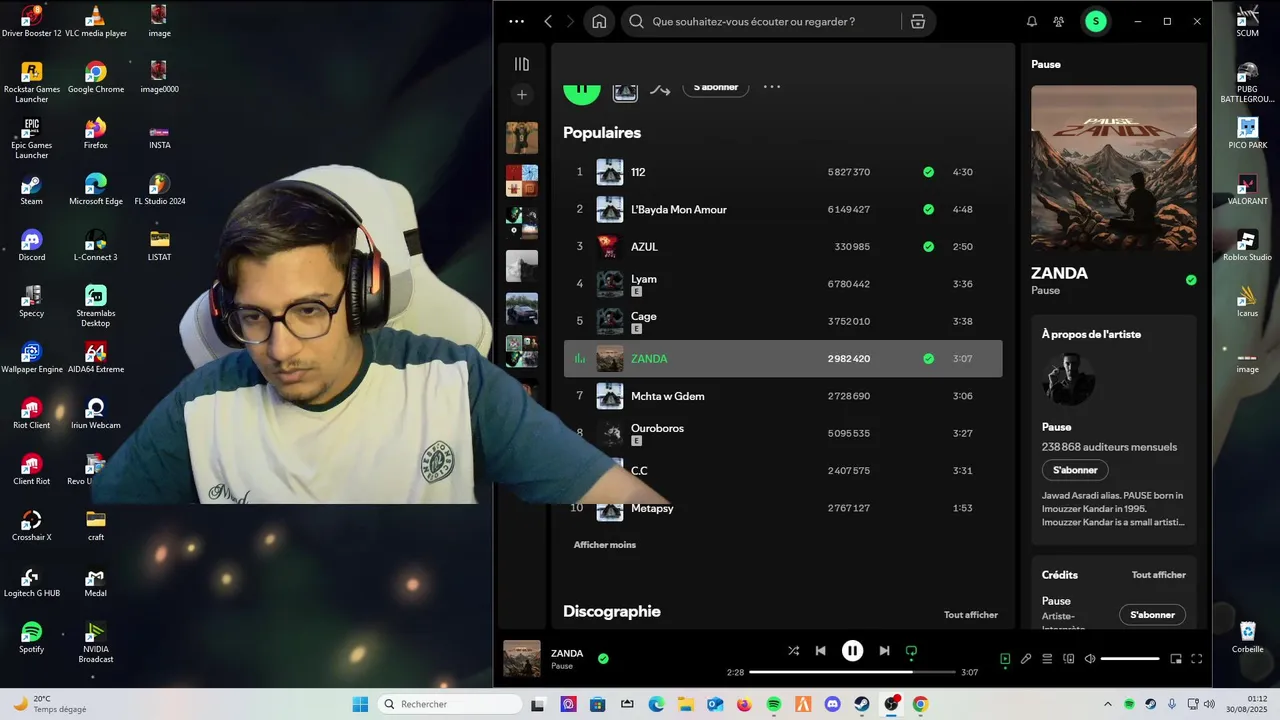
Task: Subscribe in À propos de l'artiste card
Action: (1075, 470)
